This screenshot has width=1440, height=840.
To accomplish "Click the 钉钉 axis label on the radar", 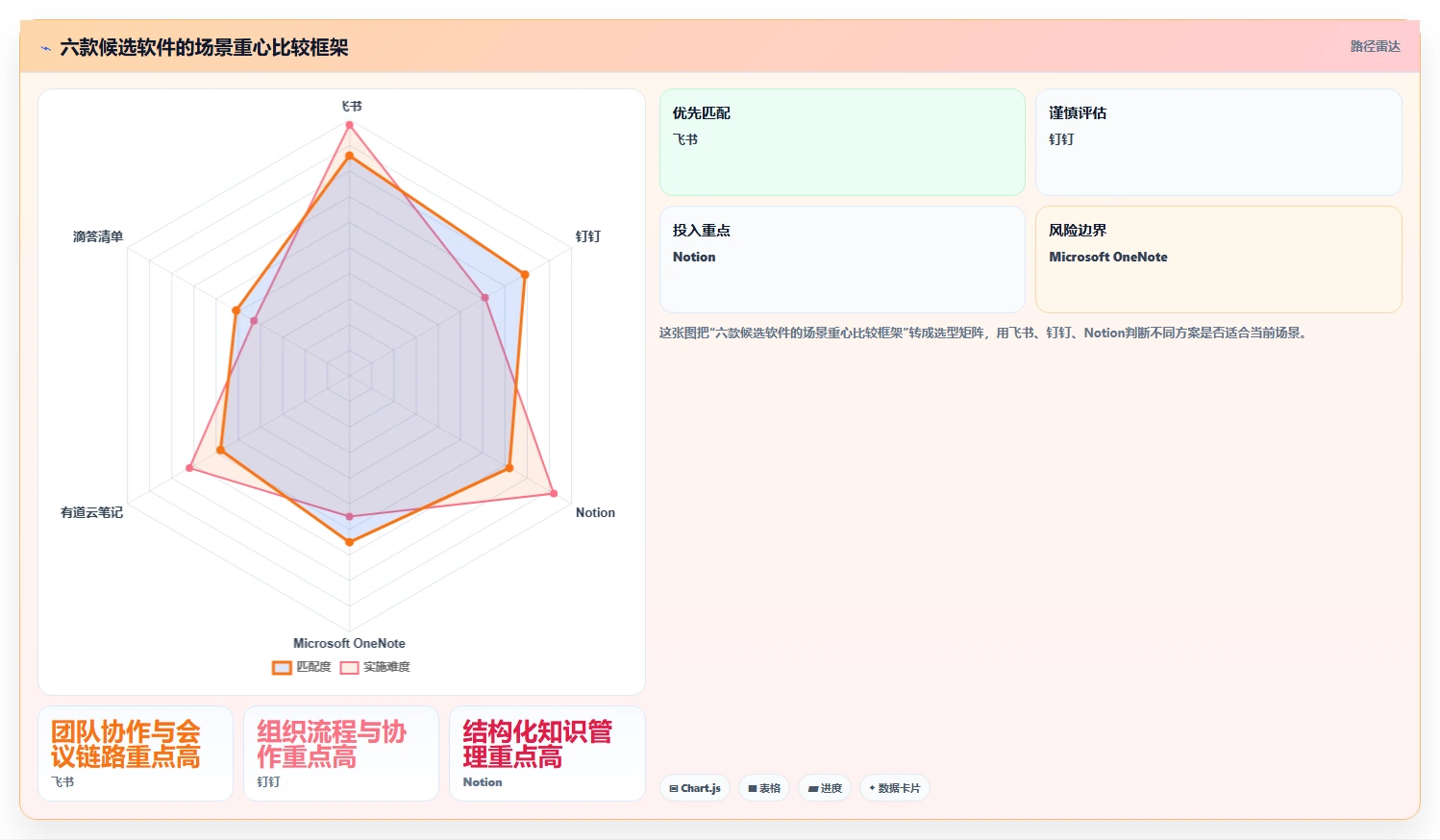I will [588, 236].
